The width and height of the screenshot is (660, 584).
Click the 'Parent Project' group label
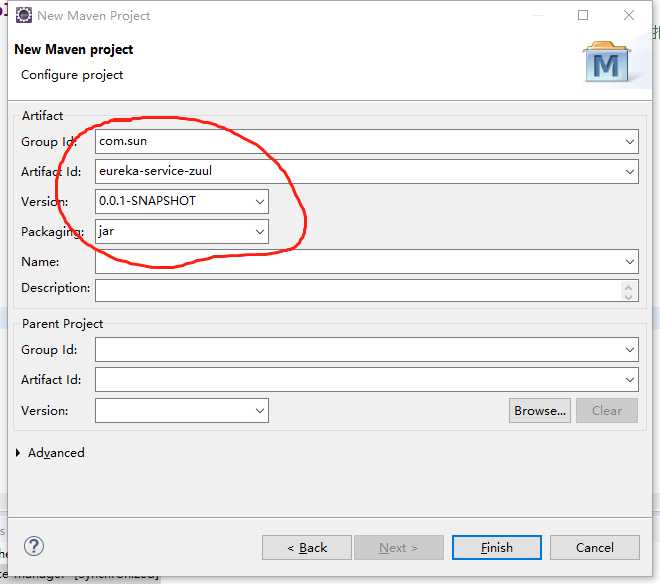tap(62, 324)
